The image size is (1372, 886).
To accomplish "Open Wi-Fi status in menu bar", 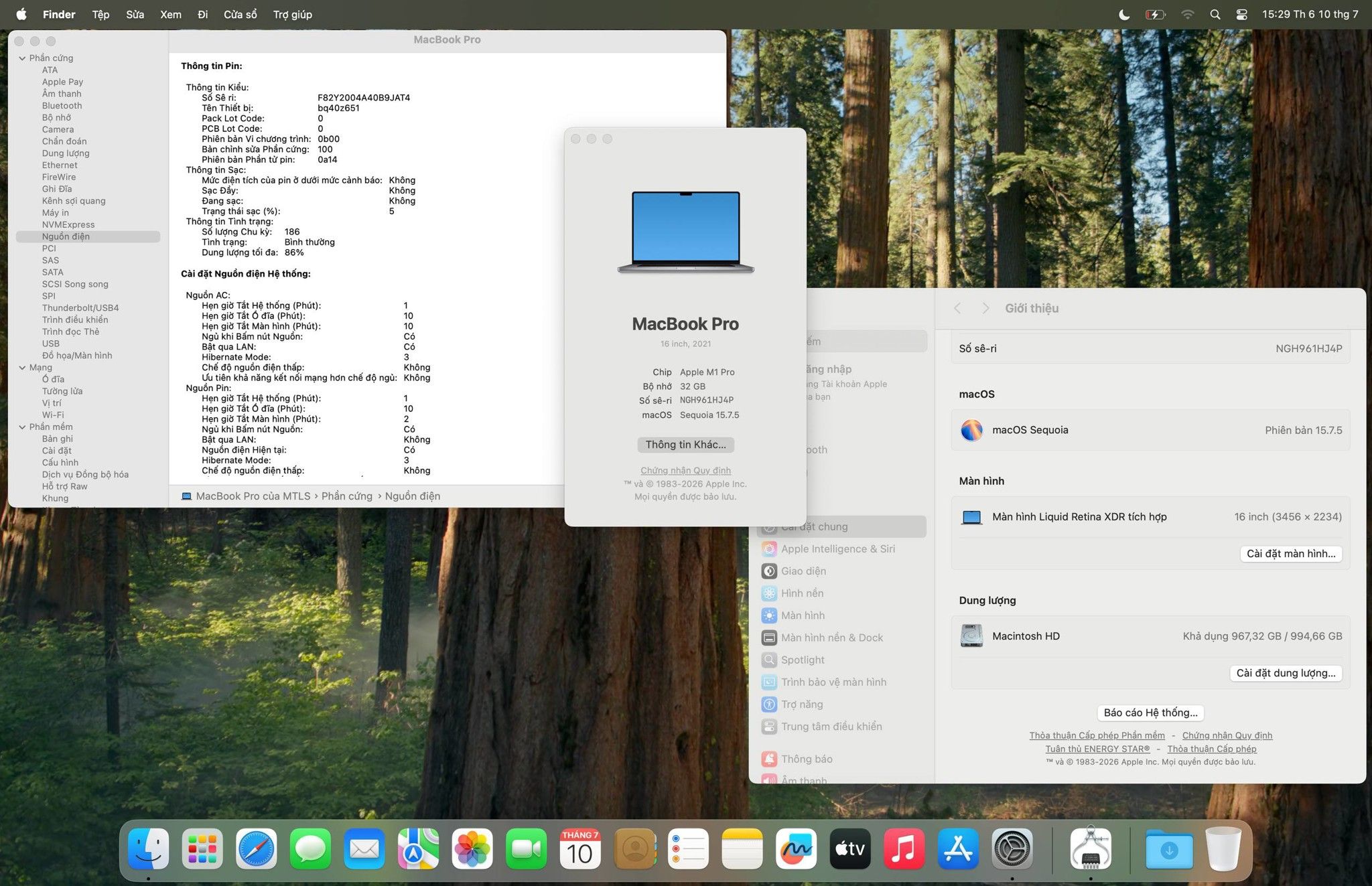I will (1187, 14).
